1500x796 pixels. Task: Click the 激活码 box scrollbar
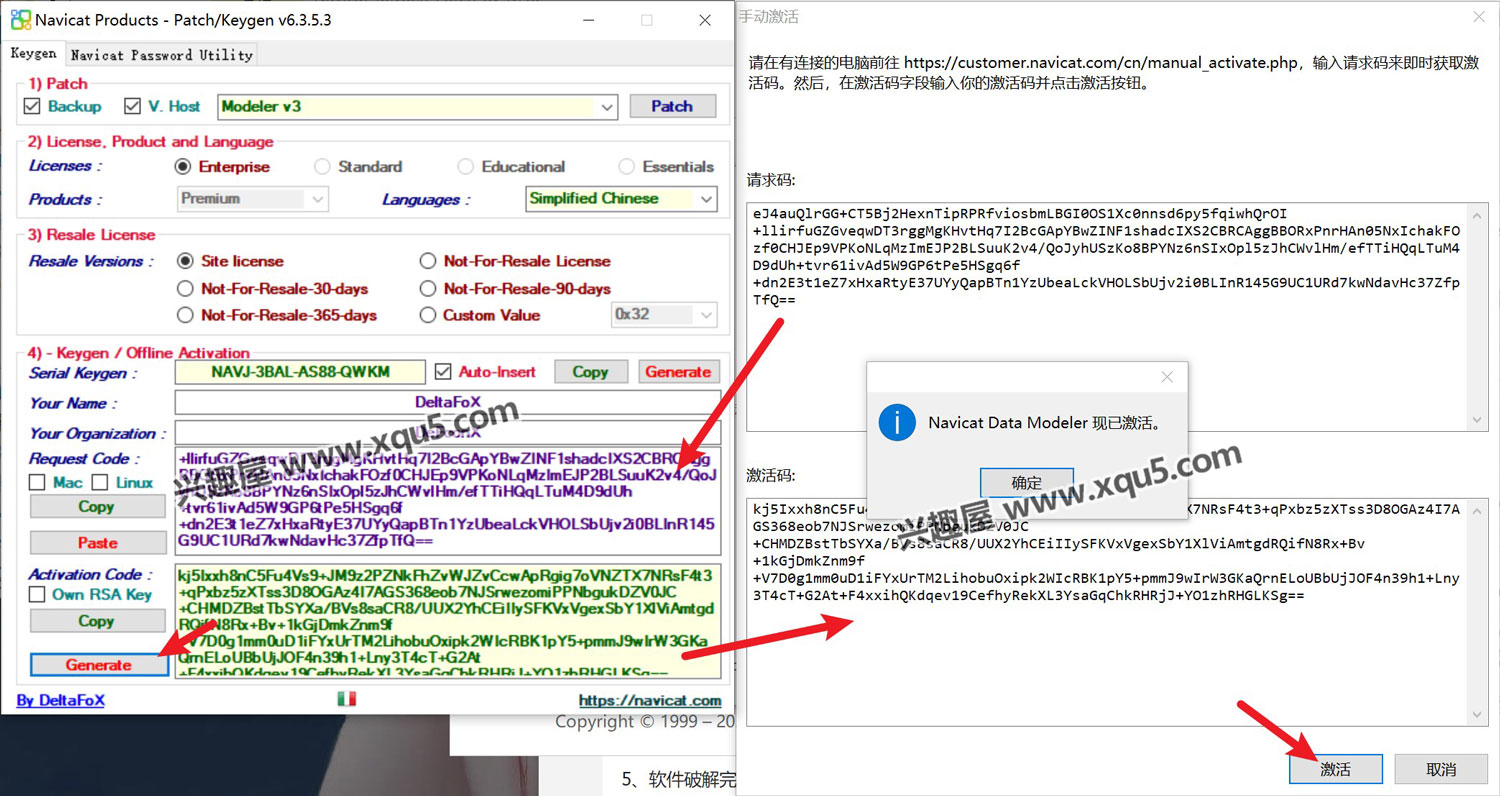pos(1477,610)
